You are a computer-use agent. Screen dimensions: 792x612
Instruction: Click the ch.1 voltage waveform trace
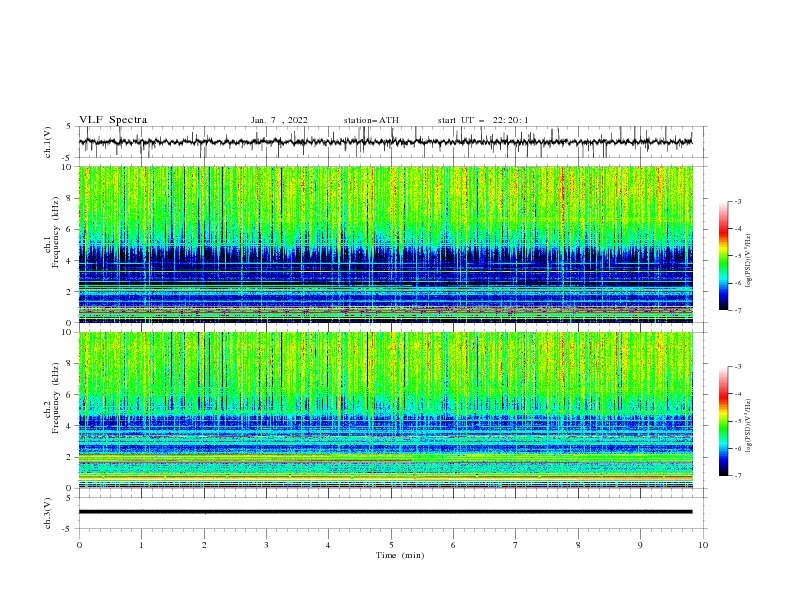point(385,142)
